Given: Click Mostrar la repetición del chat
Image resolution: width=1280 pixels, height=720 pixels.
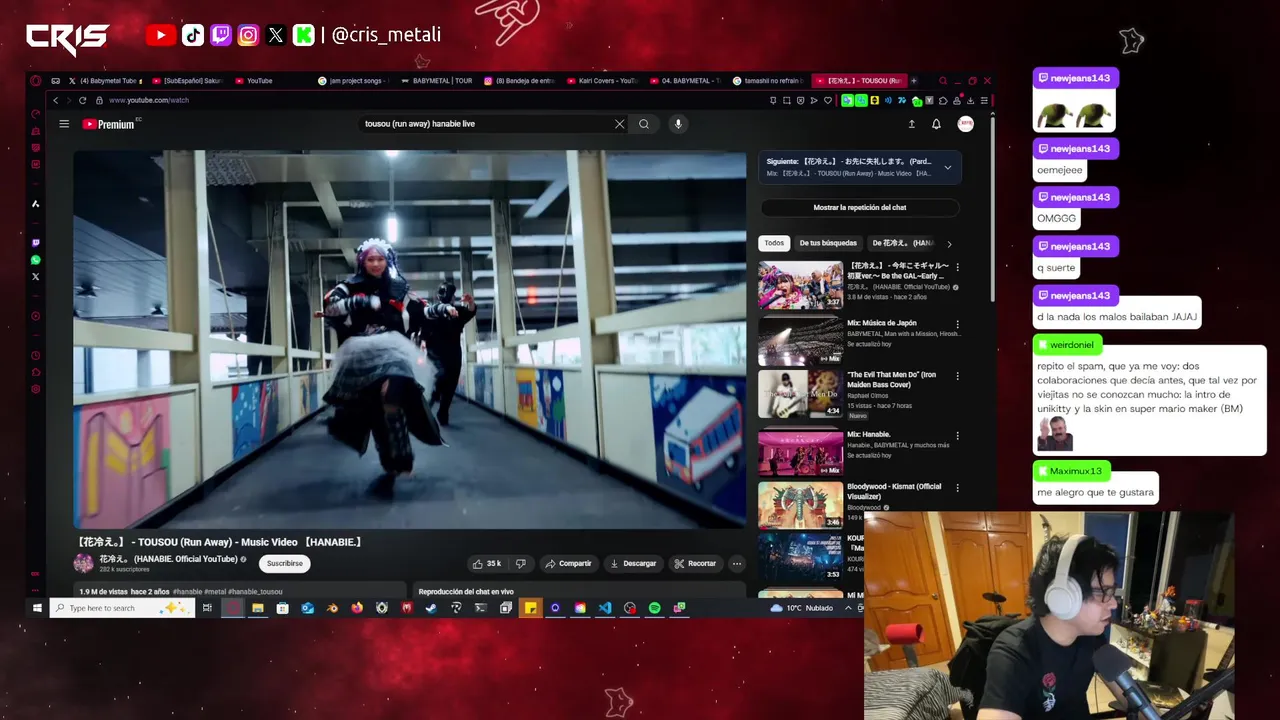Looking at the screenshot, I should (860, 207).
